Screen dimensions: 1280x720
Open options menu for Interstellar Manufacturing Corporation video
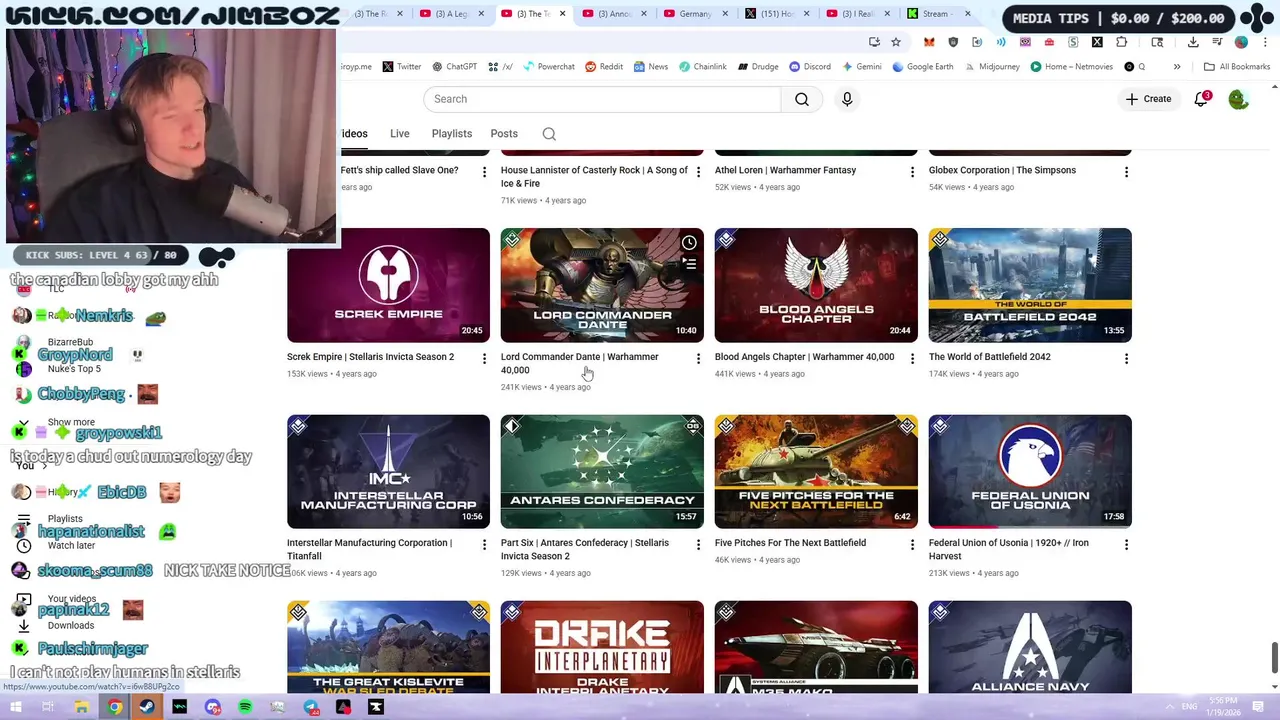pos(484,545)
